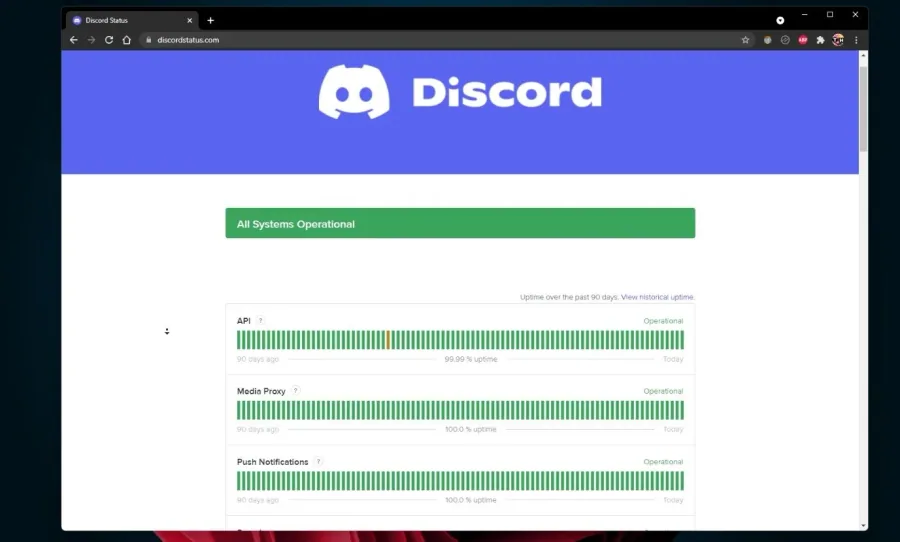This screenshot has height=542, width=900.
Task: Open the white circular dropdown in title bar
Action: tap(780, 20)
